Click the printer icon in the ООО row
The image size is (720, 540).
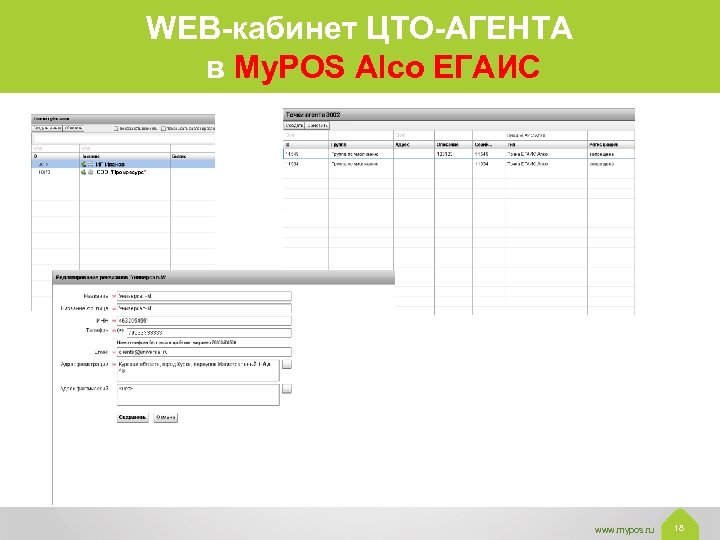tap(90, 172)
